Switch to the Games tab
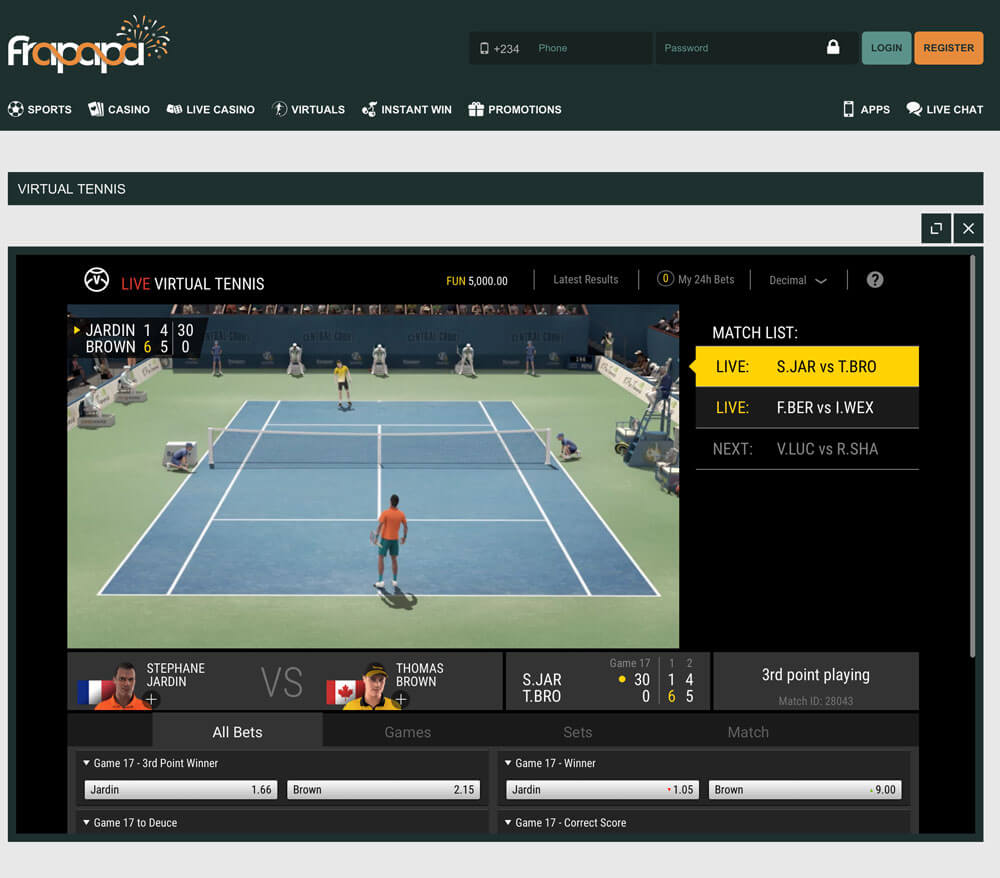The height and width of the screenshot is (878, 1000). click(408, 732)
